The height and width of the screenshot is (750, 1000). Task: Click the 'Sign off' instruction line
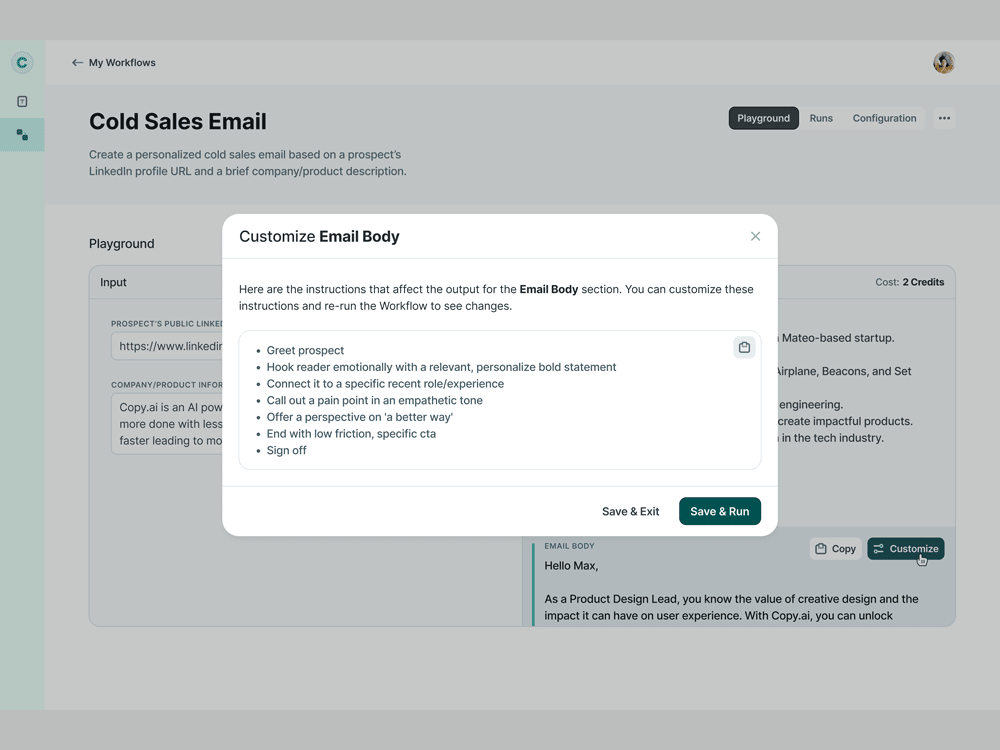(286, 450)
